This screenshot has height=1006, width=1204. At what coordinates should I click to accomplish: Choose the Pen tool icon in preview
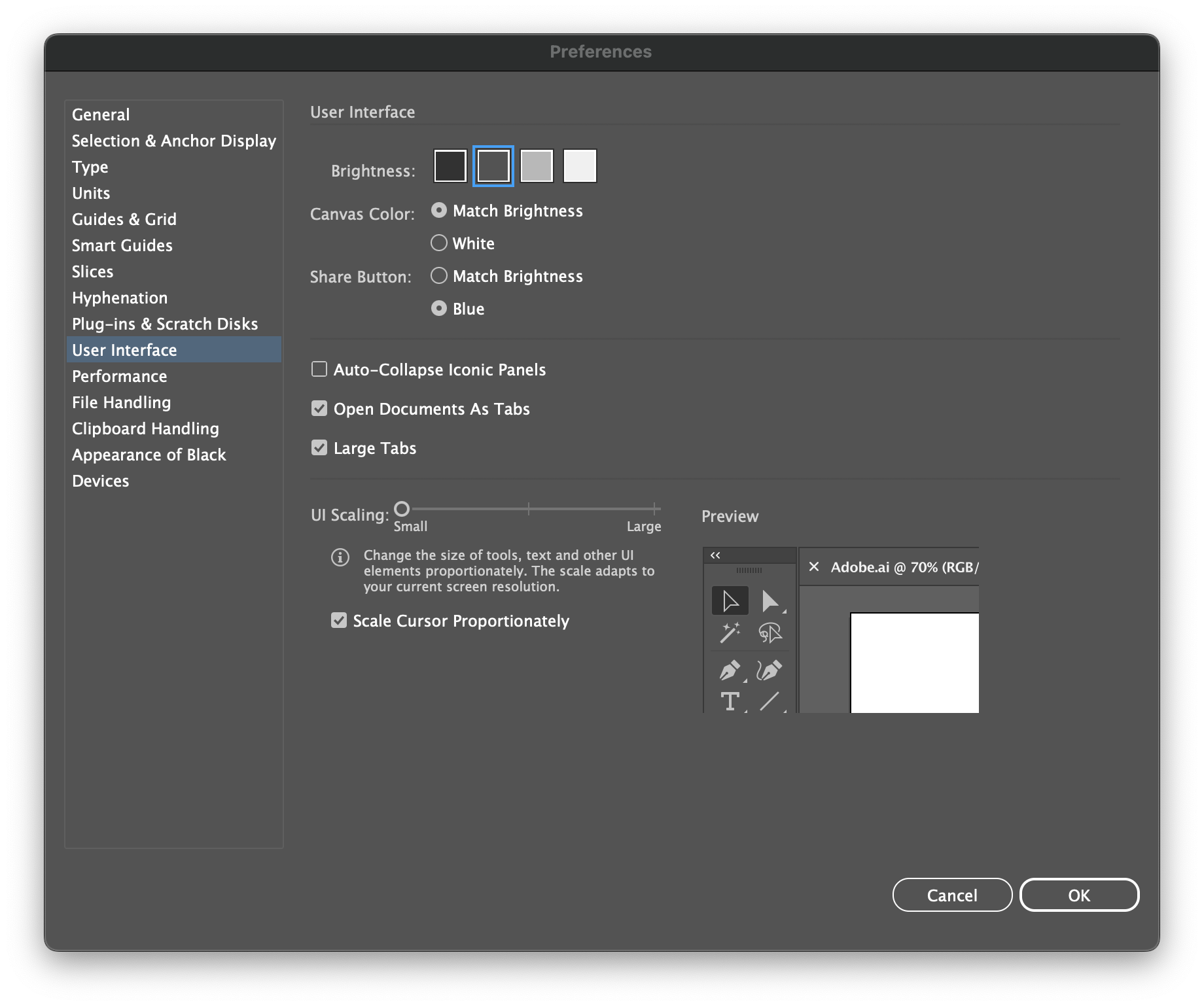pos(730,670)
